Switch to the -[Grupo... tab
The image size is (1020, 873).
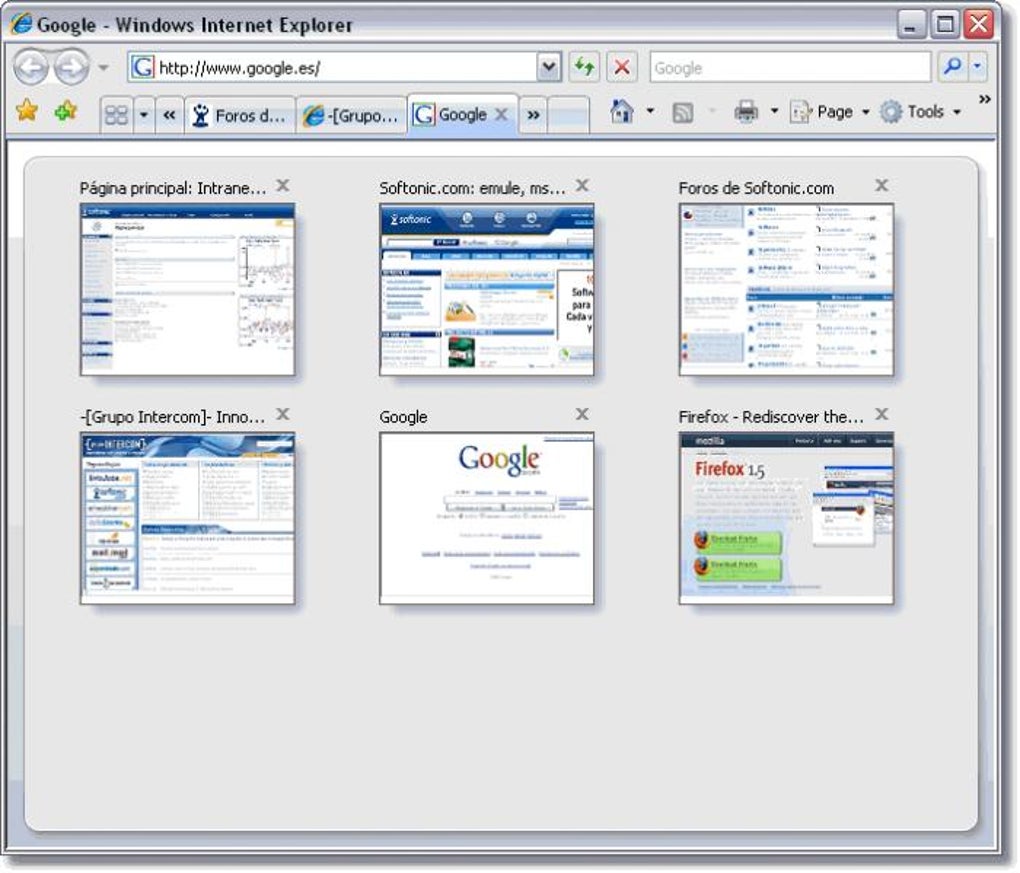(352, 116)
